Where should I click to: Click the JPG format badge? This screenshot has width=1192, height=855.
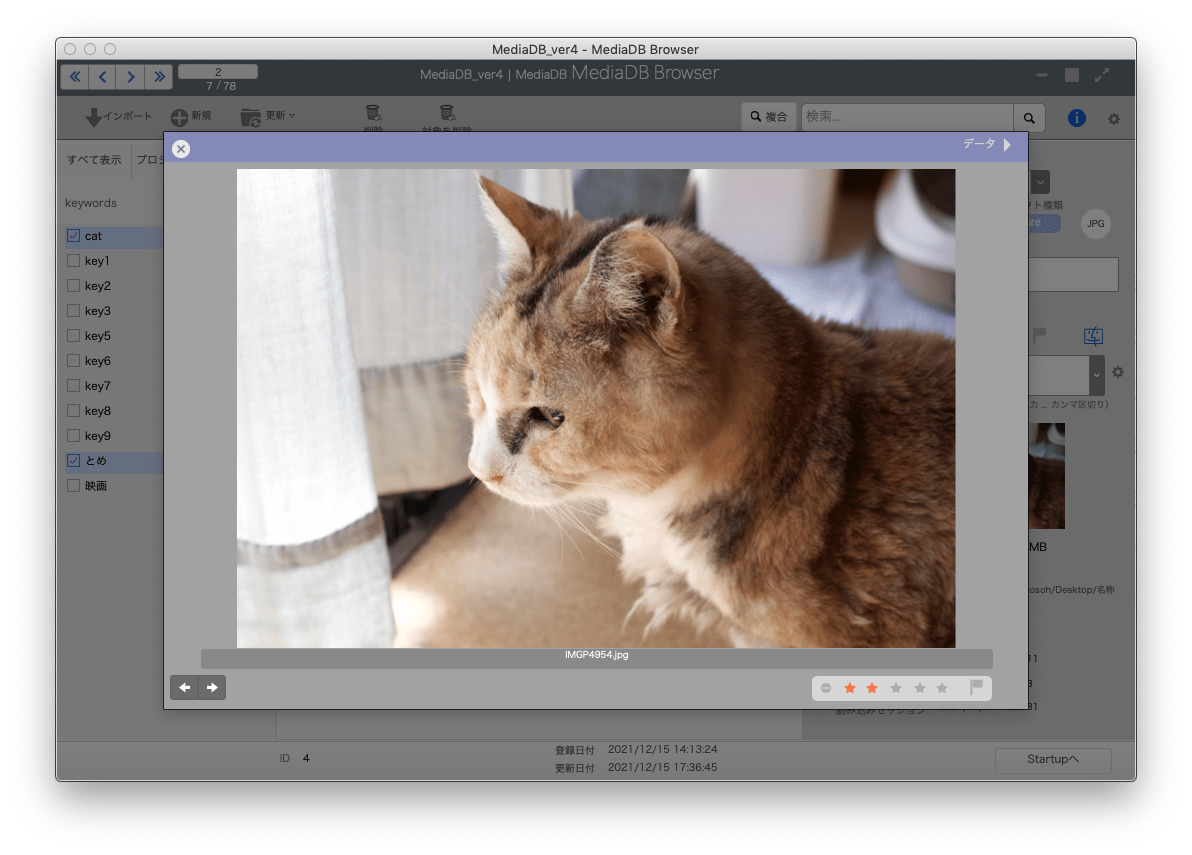click(1095, 223)
